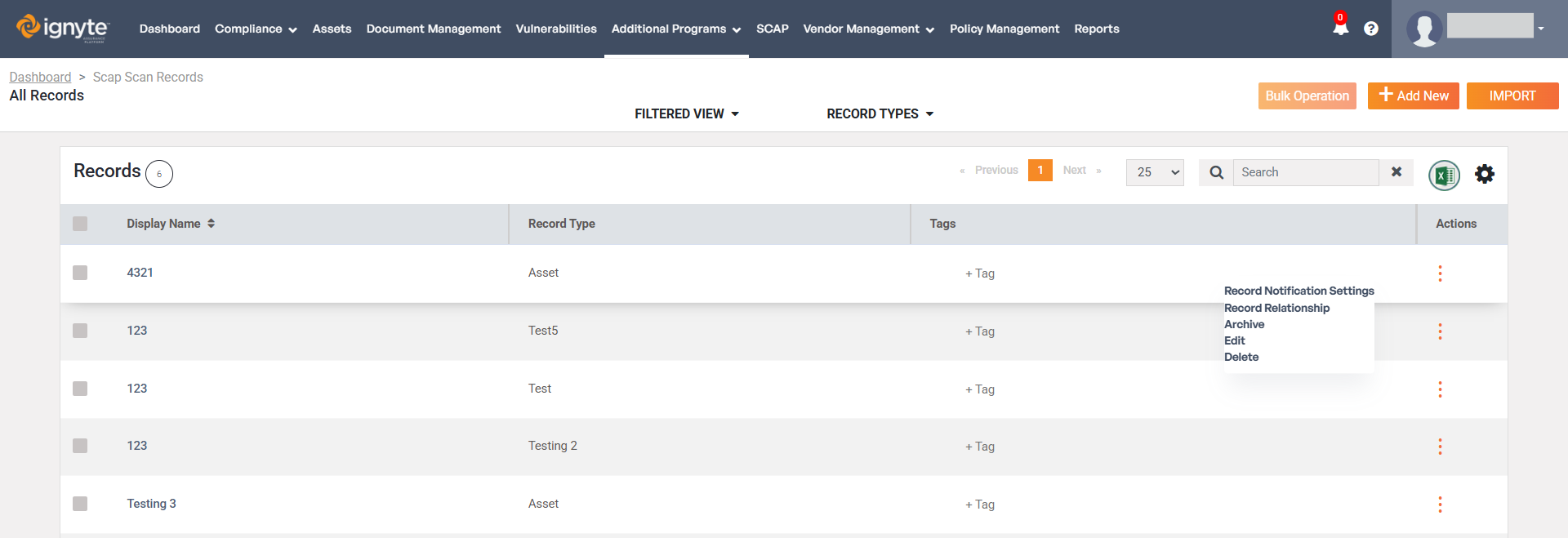Select page 1 in pagination
The image size is (1568, 538).
(x=1040, y=170)
